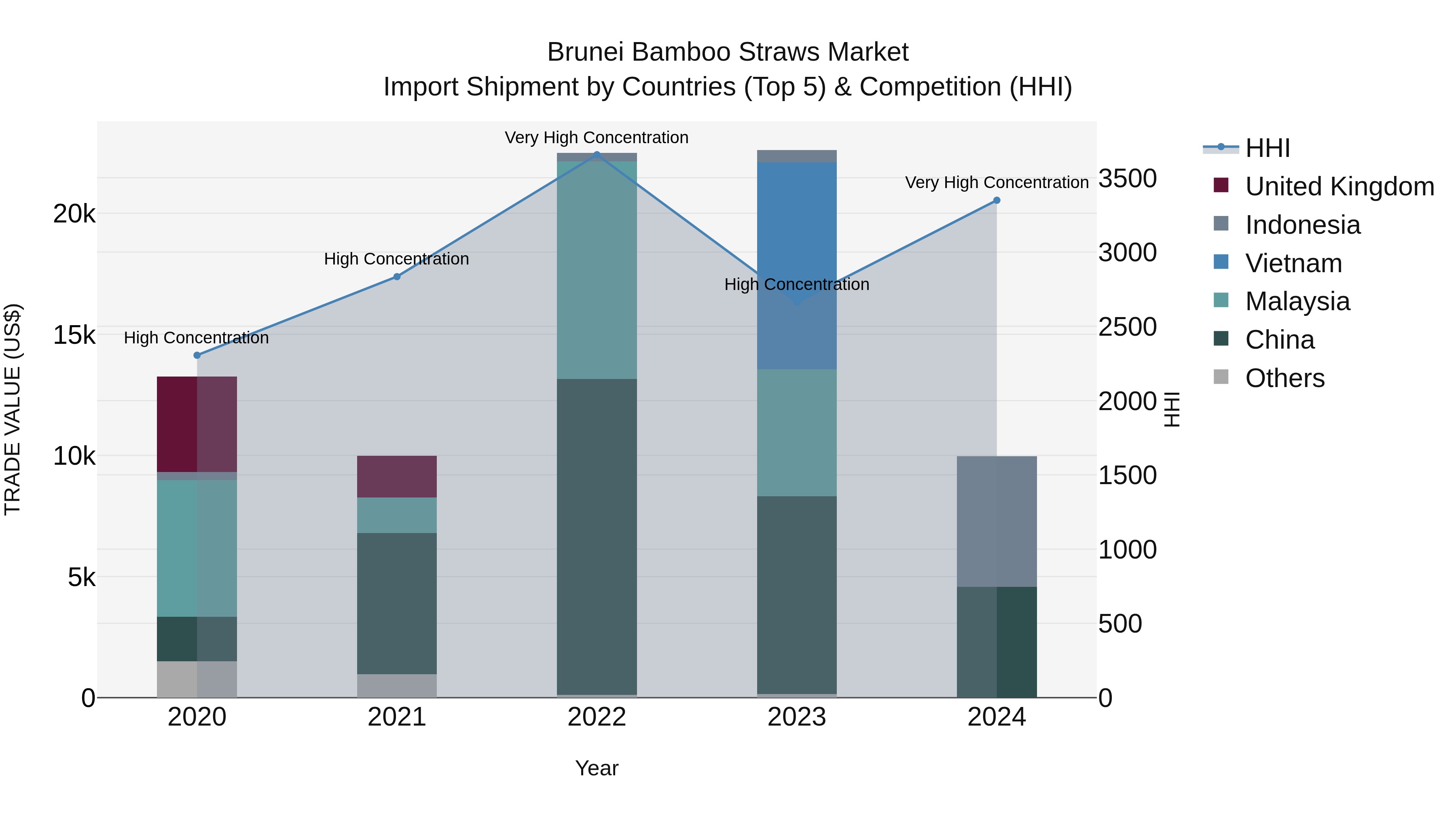Click the United Kingdom maroon legend swatch
Screen dimensions: 1456x819
coord(1221,185)
